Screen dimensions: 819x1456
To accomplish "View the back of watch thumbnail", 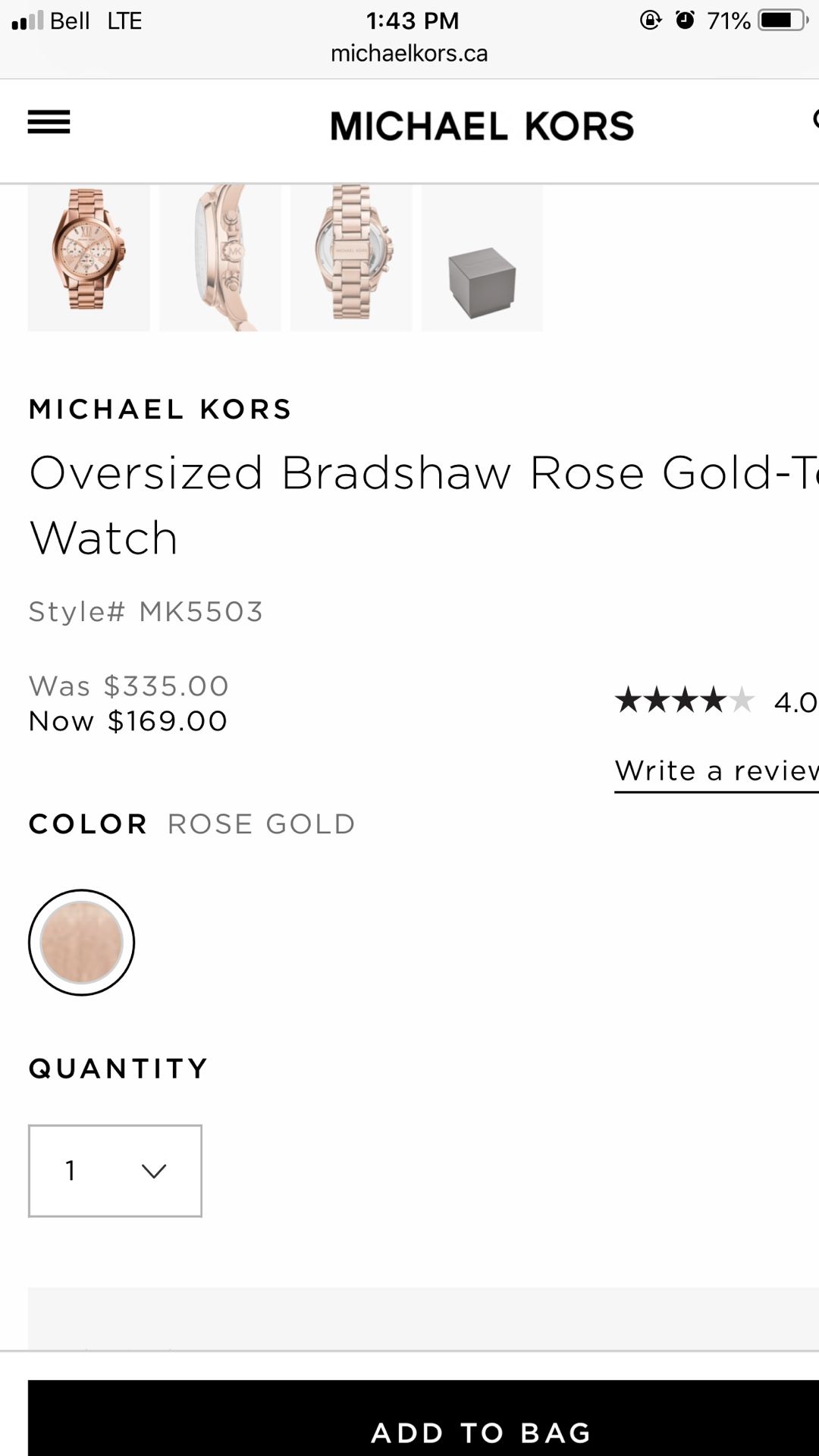I will [x=351, y=258].
